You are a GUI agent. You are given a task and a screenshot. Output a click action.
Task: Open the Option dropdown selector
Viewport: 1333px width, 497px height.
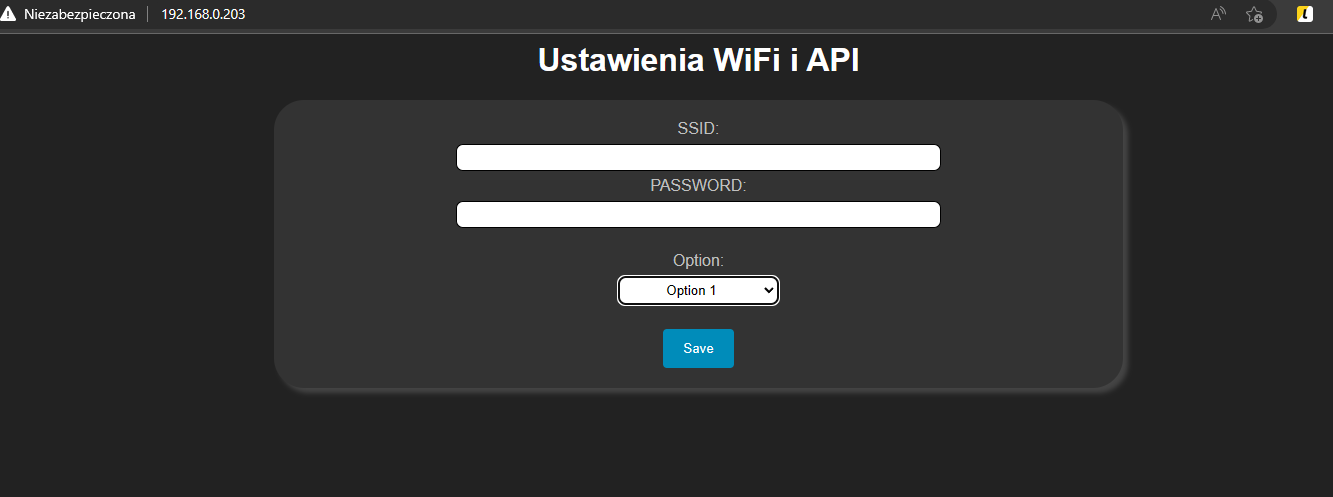tap(698, 290)
